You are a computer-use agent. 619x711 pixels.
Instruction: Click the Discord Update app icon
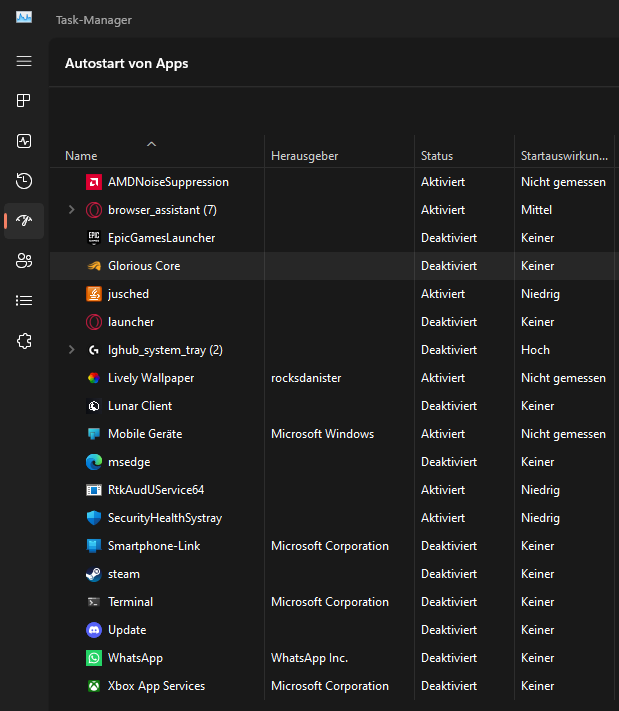coord(93,630)
